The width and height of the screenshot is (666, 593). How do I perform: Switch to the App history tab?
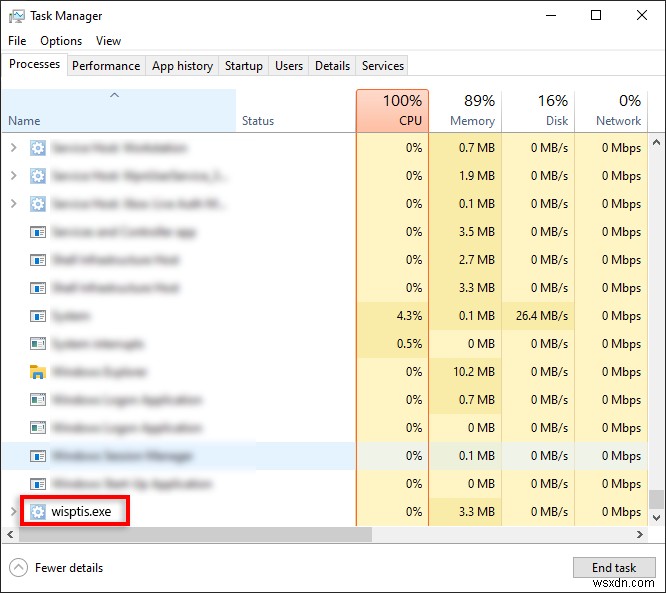pos(182,66)
